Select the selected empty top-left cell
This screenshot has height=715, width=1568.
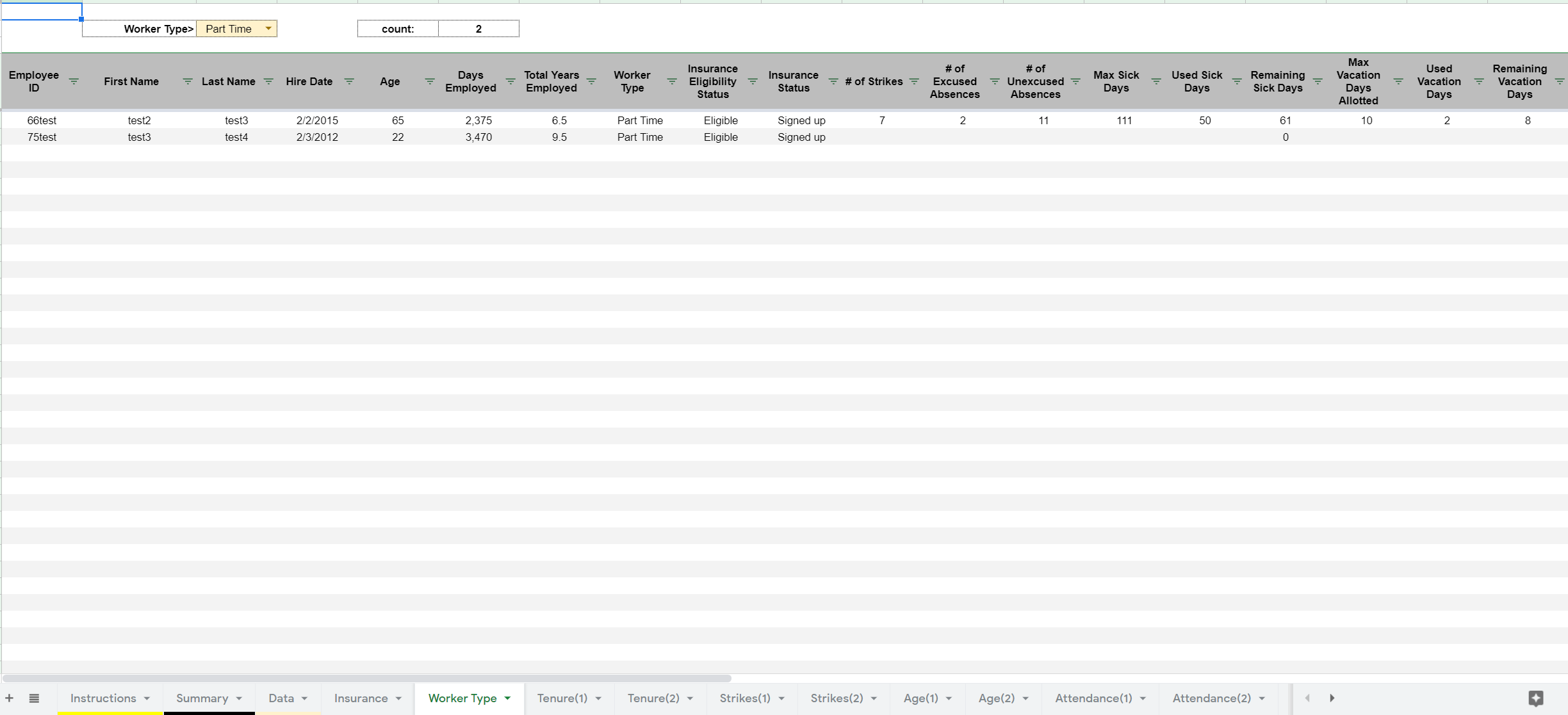(42, 12)
